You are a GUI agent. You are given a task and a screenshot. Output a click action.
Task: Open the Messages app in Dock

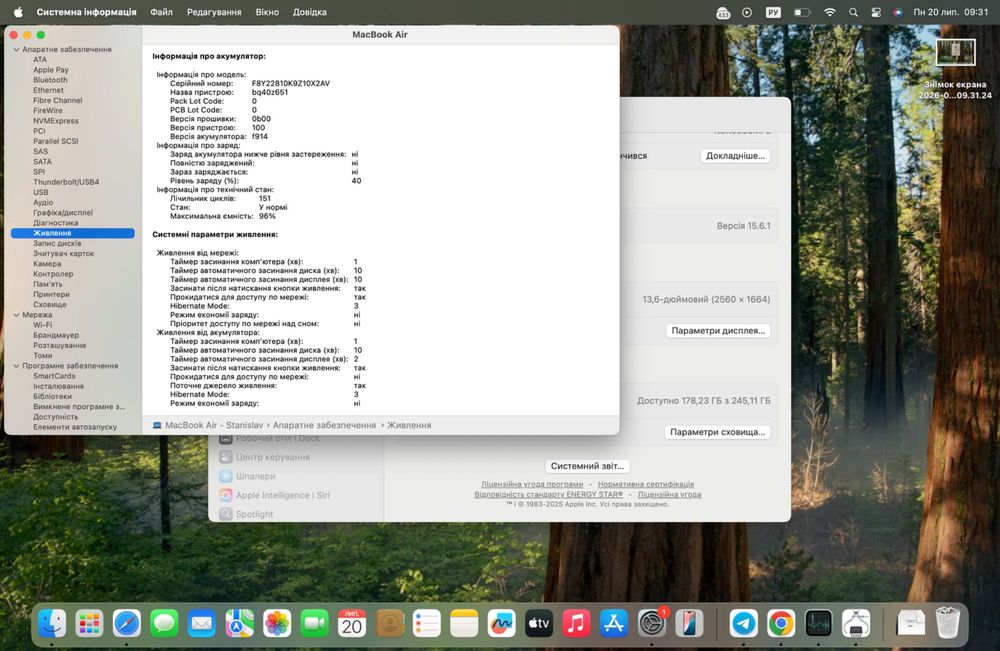(x=165, y=623)
